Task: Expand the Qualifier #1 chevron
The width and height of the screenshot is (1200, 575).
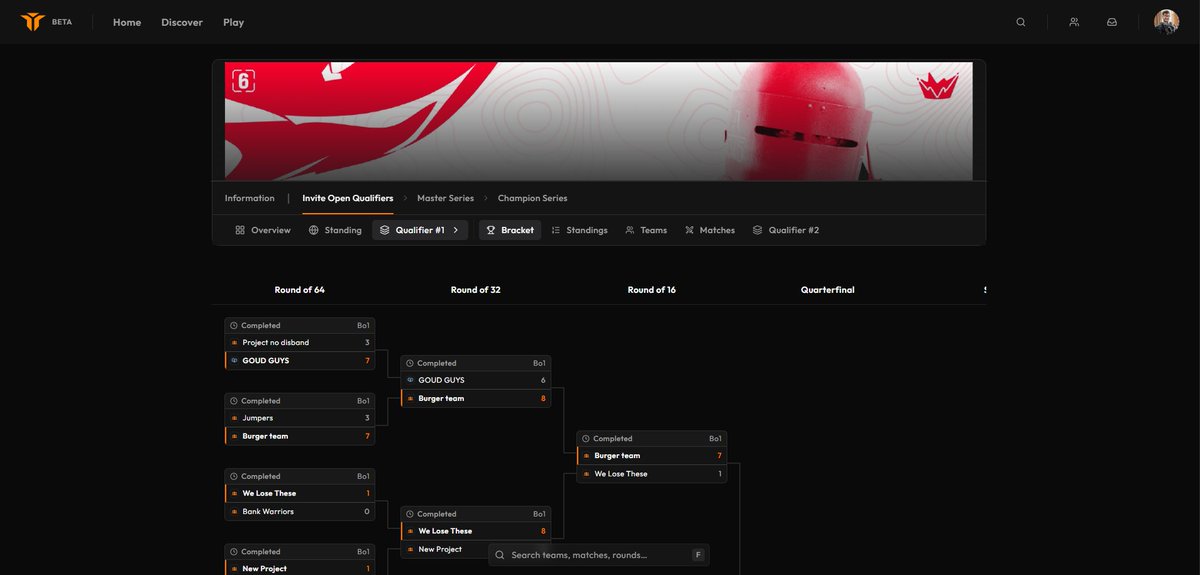Action: (x=456, y=230)
